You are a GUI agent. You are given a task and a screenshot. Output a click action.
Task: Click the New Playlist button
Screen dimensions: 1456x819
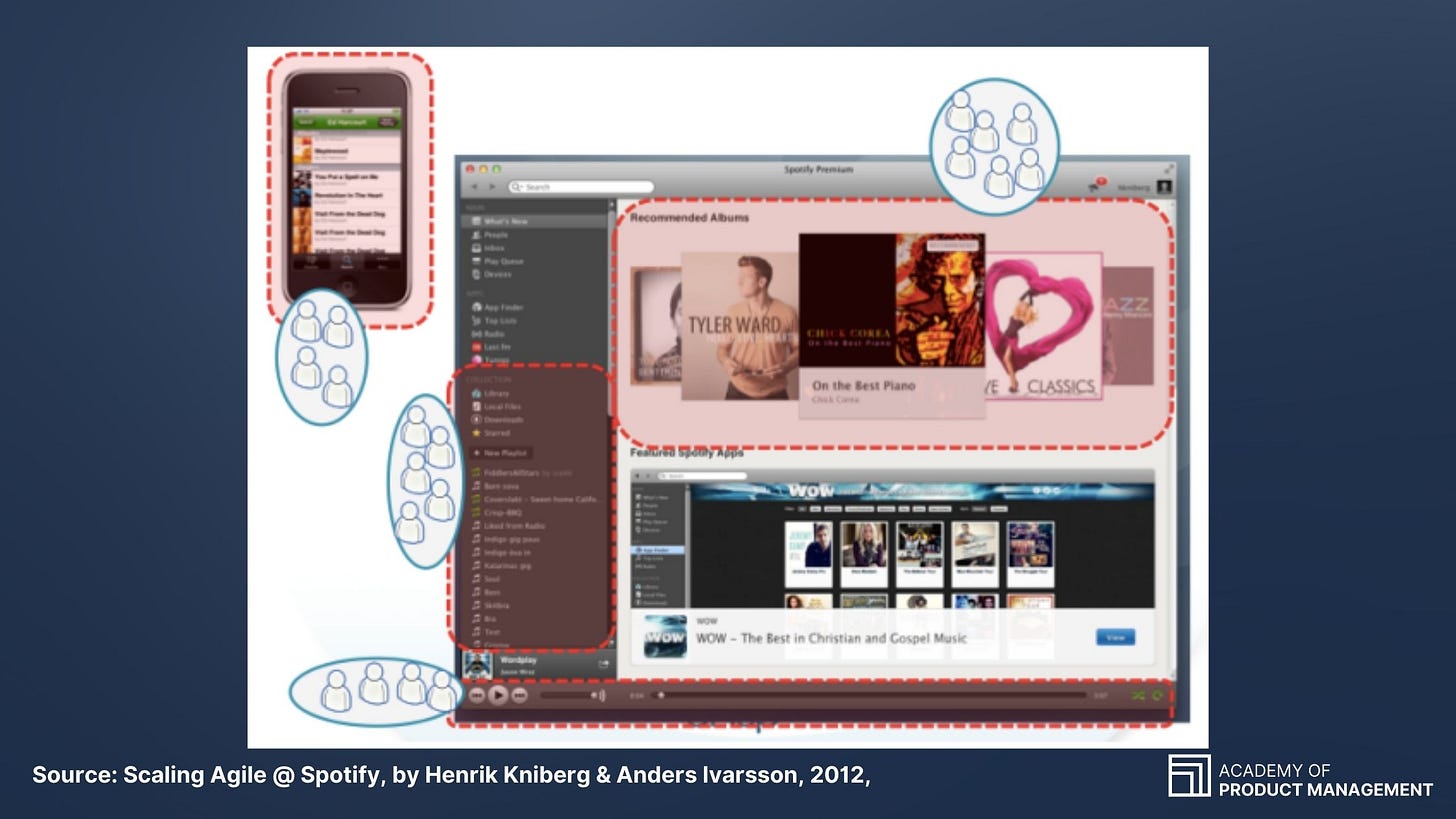501,453
